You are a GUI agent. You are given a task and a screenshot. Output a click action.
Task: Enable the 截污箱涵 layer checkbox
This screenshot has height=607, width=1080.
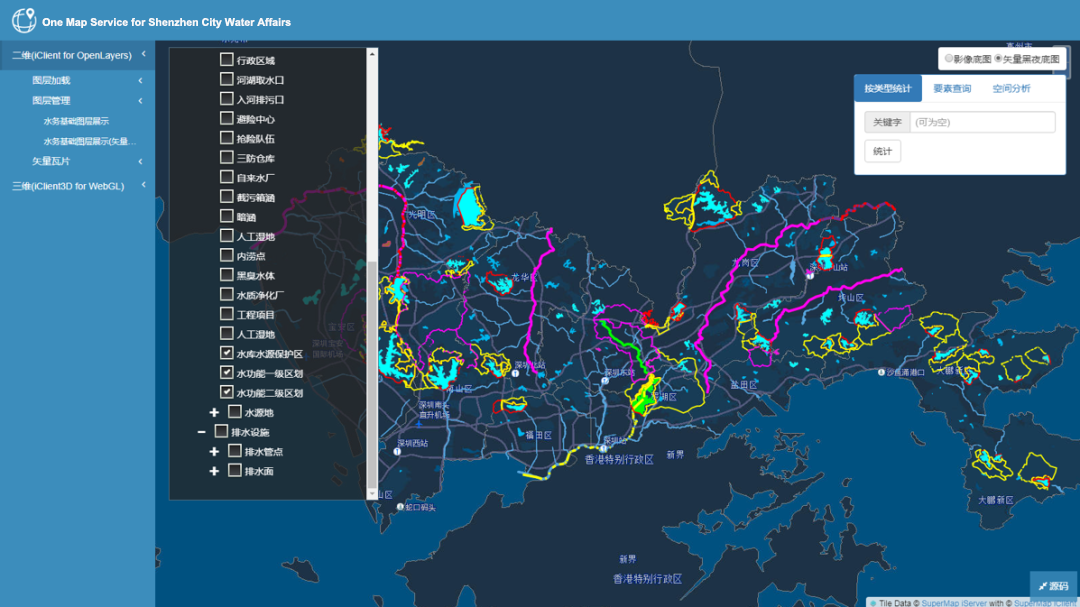[226, 196]
